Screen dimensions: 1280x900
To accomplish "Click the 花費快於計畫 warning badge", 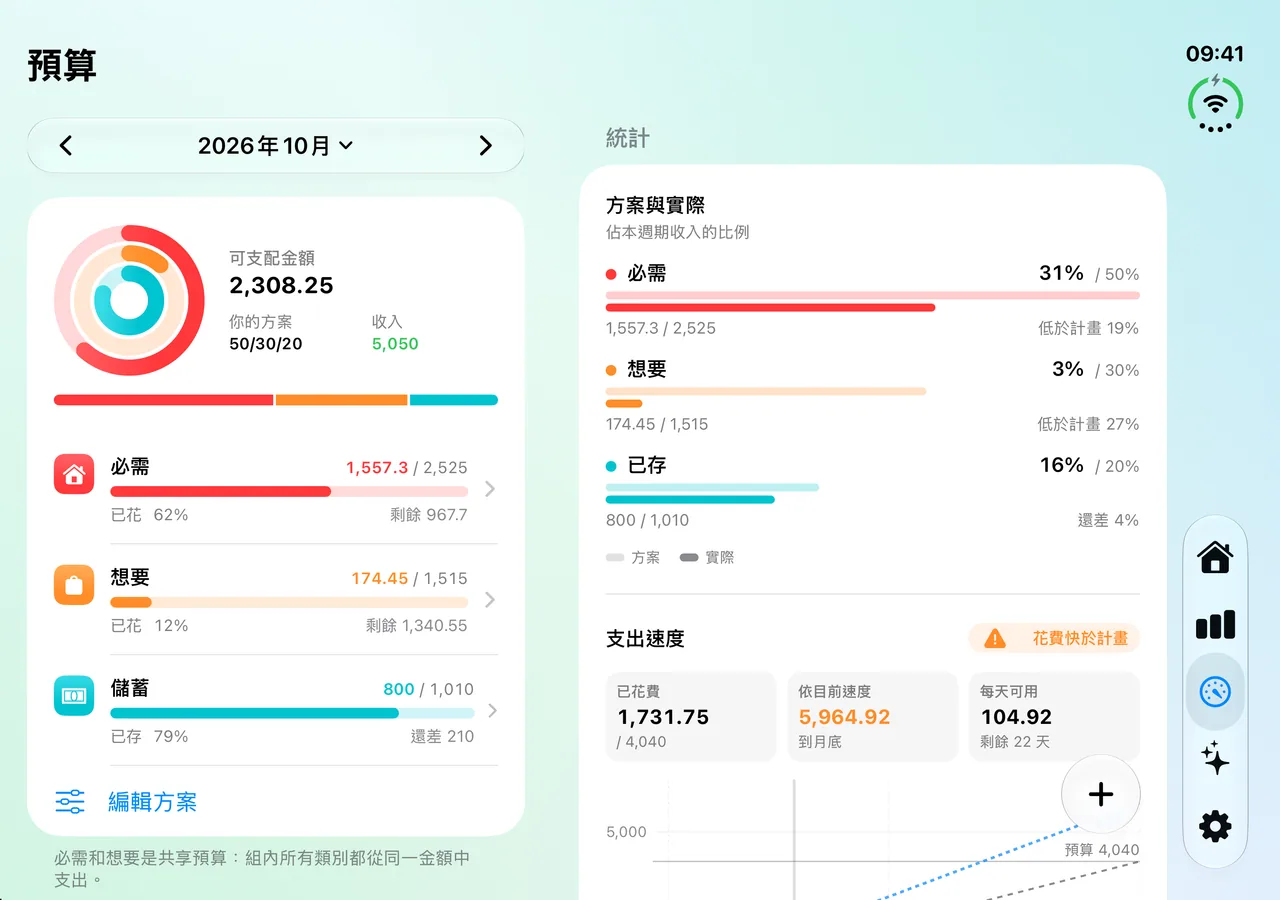I will click(x=1054, y=638).
